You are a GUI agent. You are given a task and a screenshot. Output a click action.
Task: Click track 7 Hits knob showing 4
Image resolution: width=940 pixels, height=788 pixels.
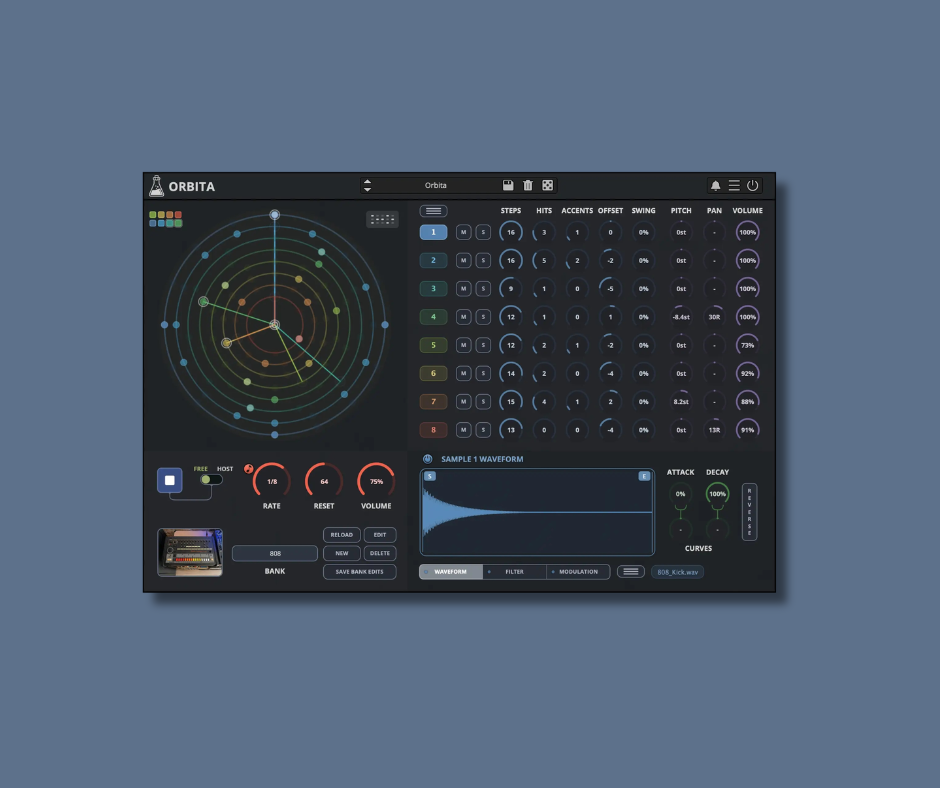coord(544,401)
